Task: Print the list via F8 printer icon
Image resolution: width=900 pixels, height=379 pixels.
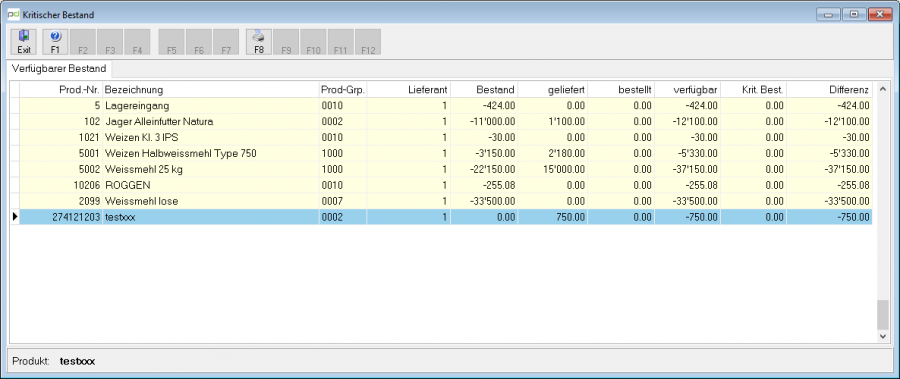Action: tap(259, 42)
